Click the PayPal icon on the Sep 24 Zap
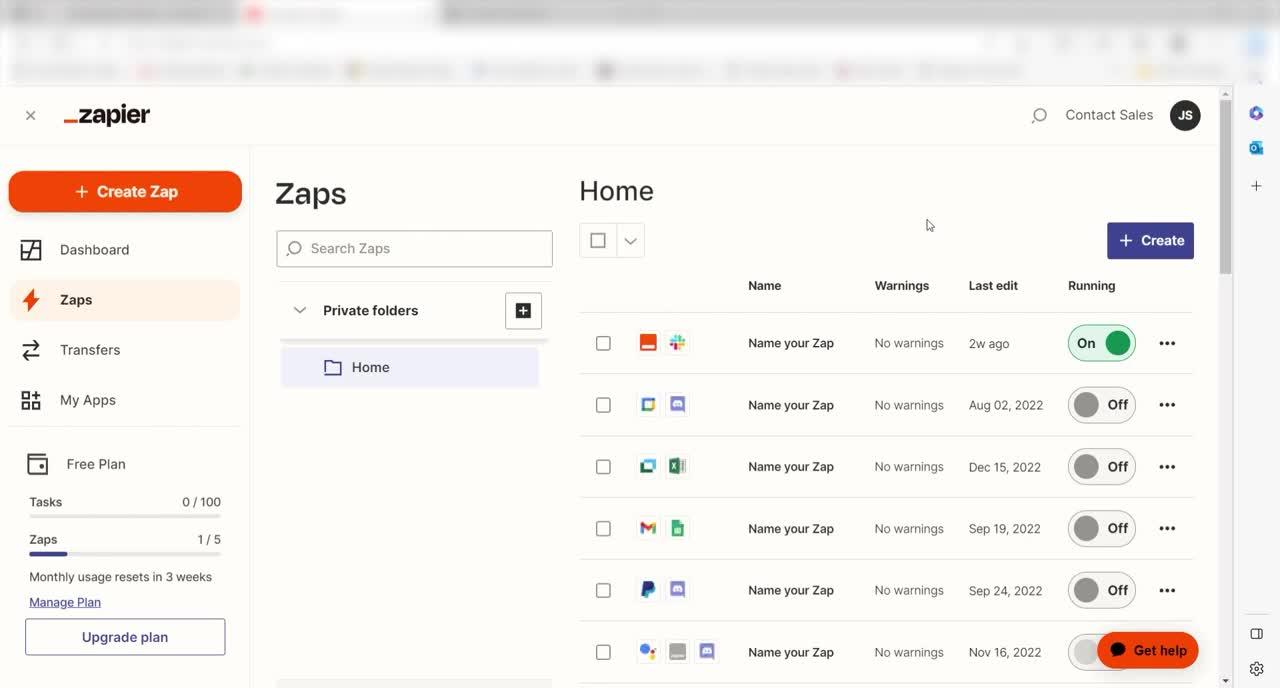This screenshot has width=1280, height=688. pos(647,590)
